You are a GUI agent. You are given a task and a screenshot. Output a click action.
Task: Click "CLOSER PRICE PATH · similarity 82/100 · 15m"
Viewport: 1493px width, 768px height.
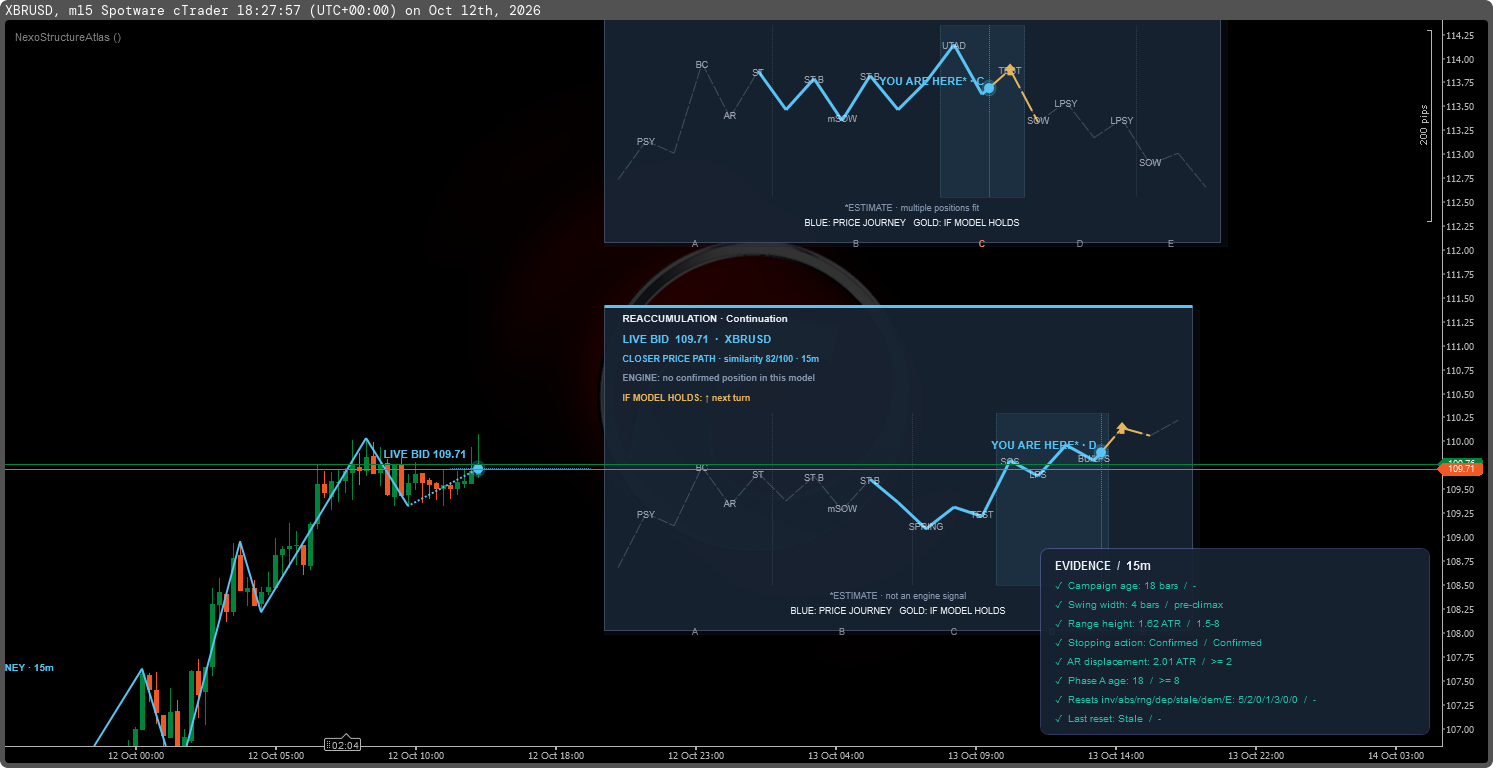[721, 358]
